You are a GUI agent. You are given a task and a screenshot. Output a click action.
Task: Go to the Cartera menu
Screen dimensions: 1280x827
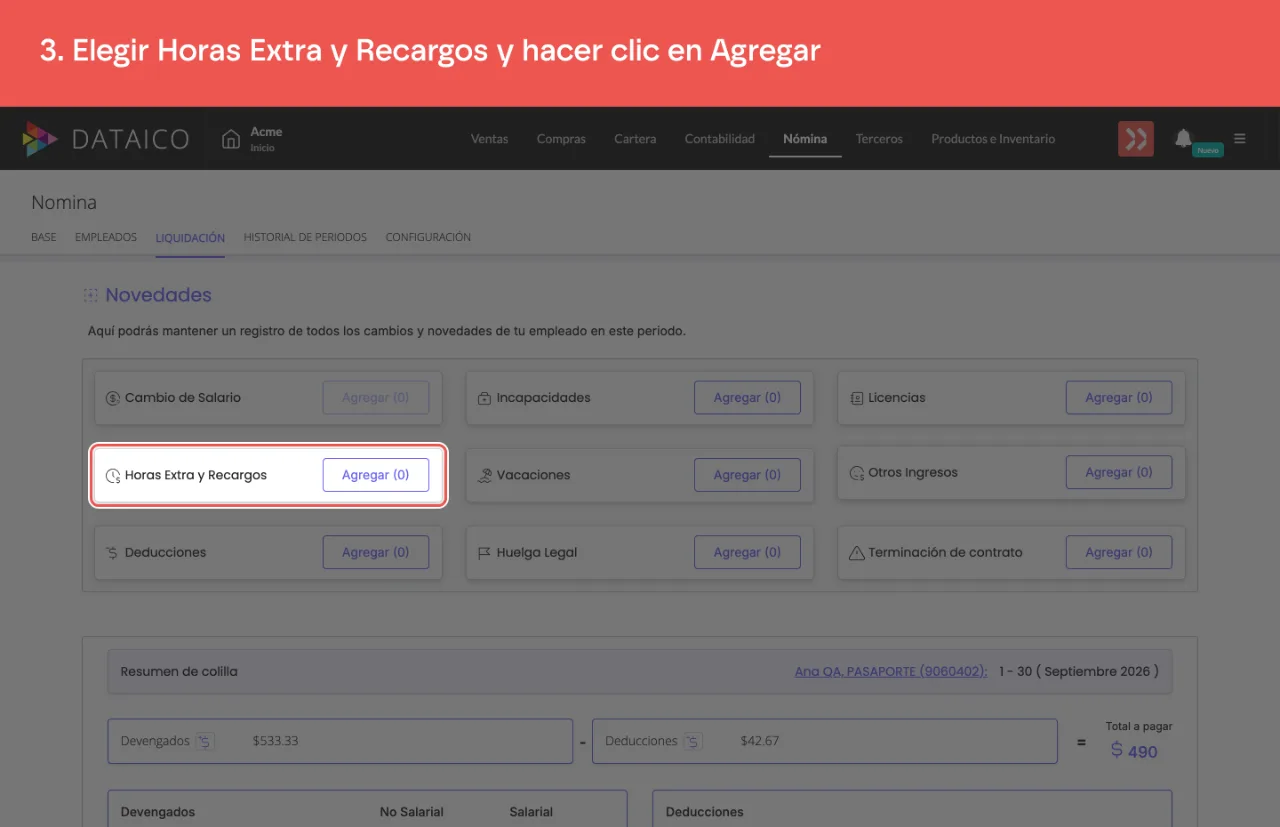(x=635, y=139)
